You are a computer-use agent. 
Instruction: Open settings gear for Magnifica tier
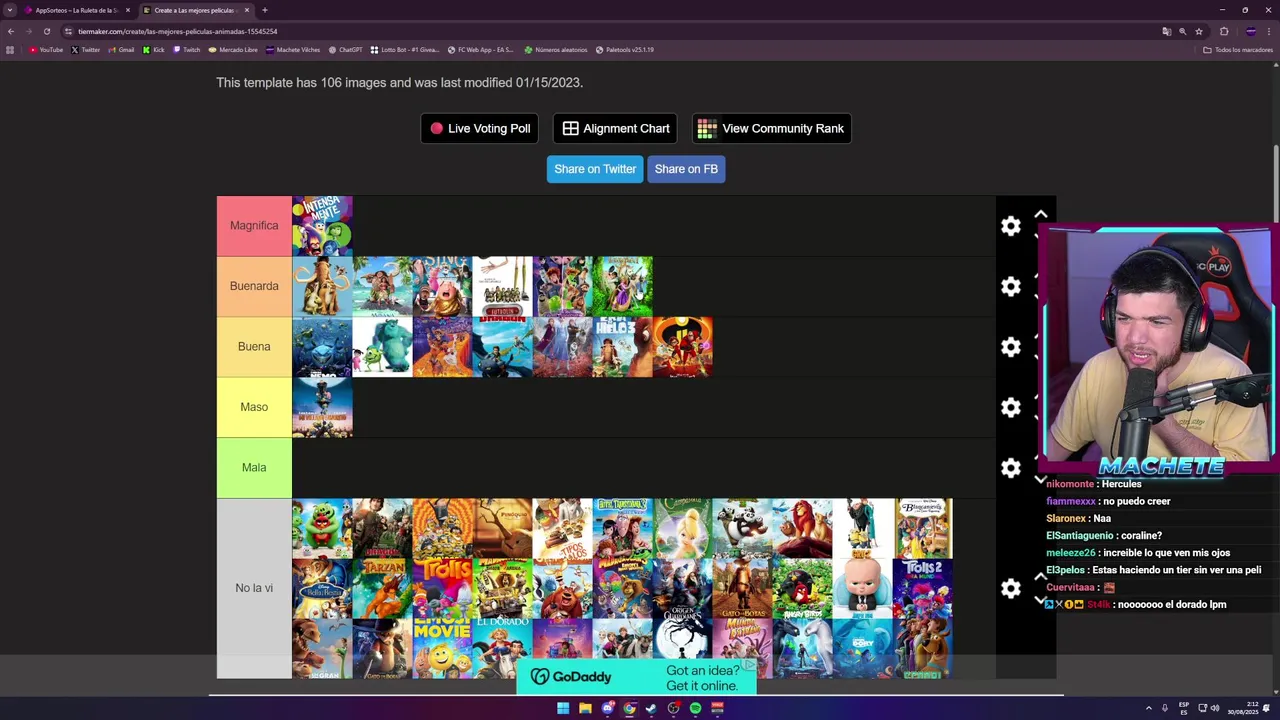tap(1011, 226)
